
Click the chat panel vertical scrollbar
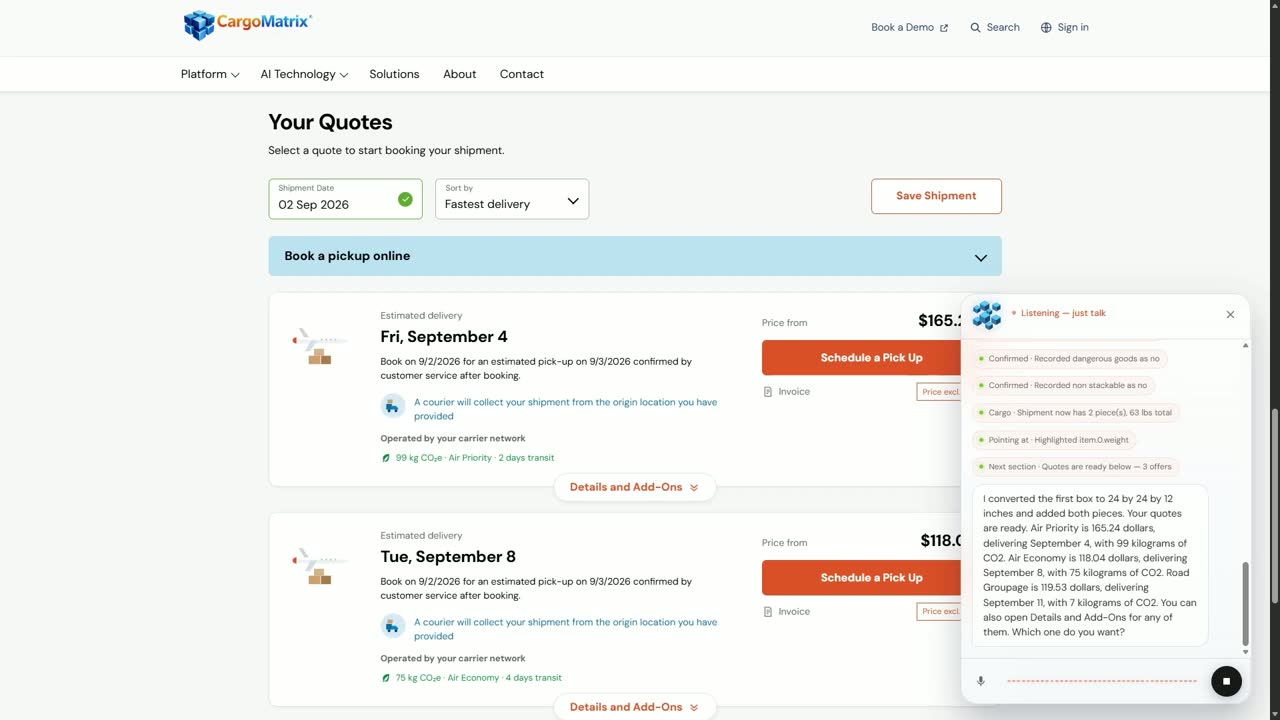1245,603
